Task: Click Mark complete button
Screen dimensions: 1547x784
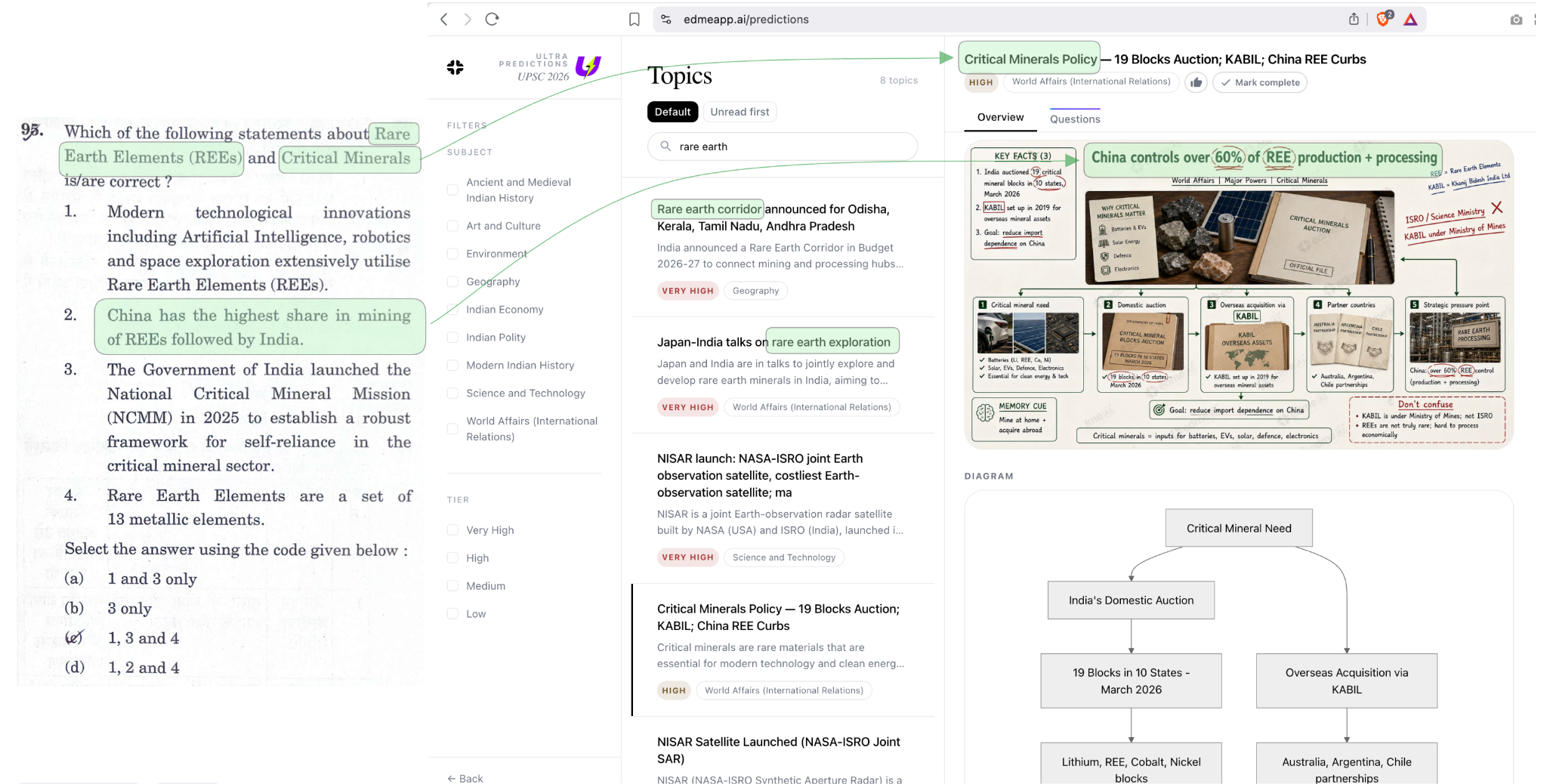Action: coord(1260,83)
